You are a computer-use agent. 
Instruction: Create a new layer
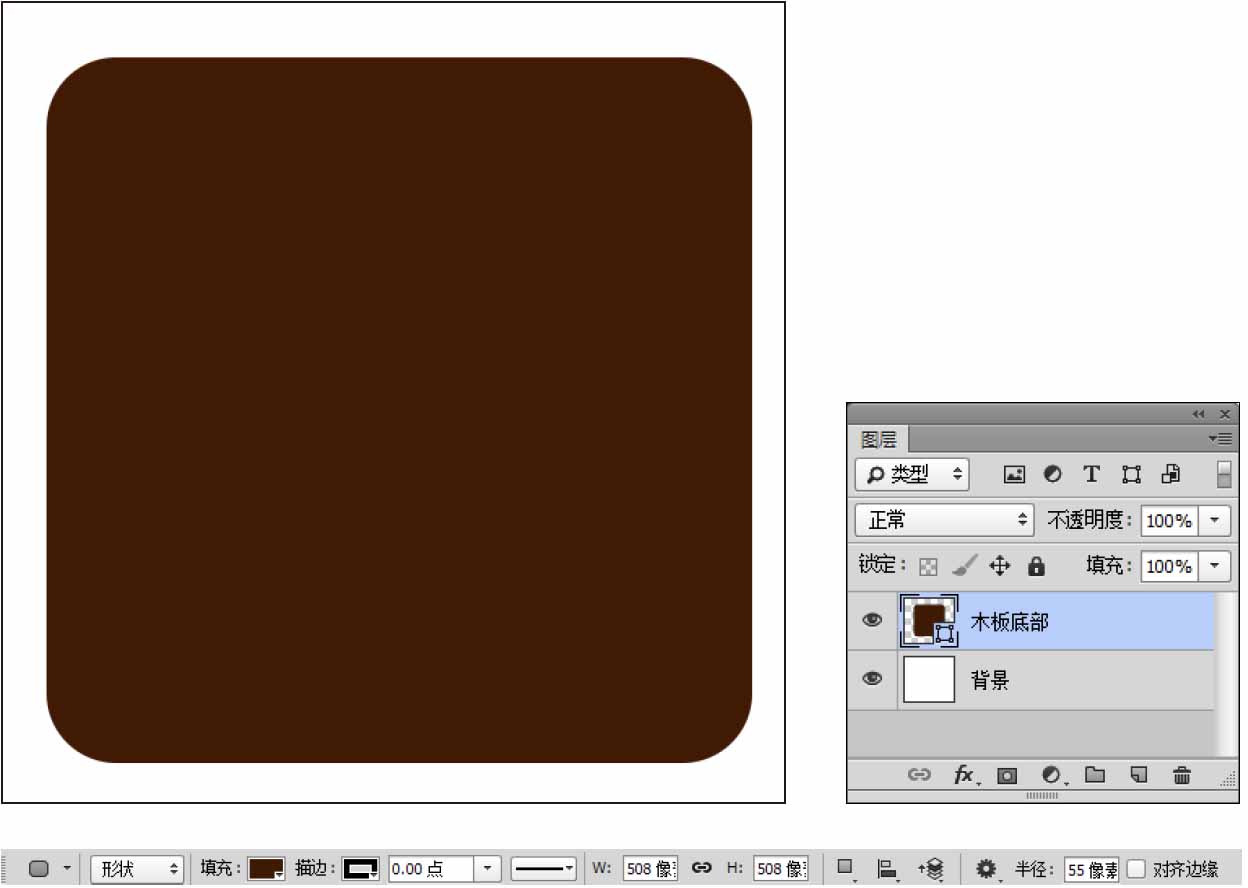1138,774
